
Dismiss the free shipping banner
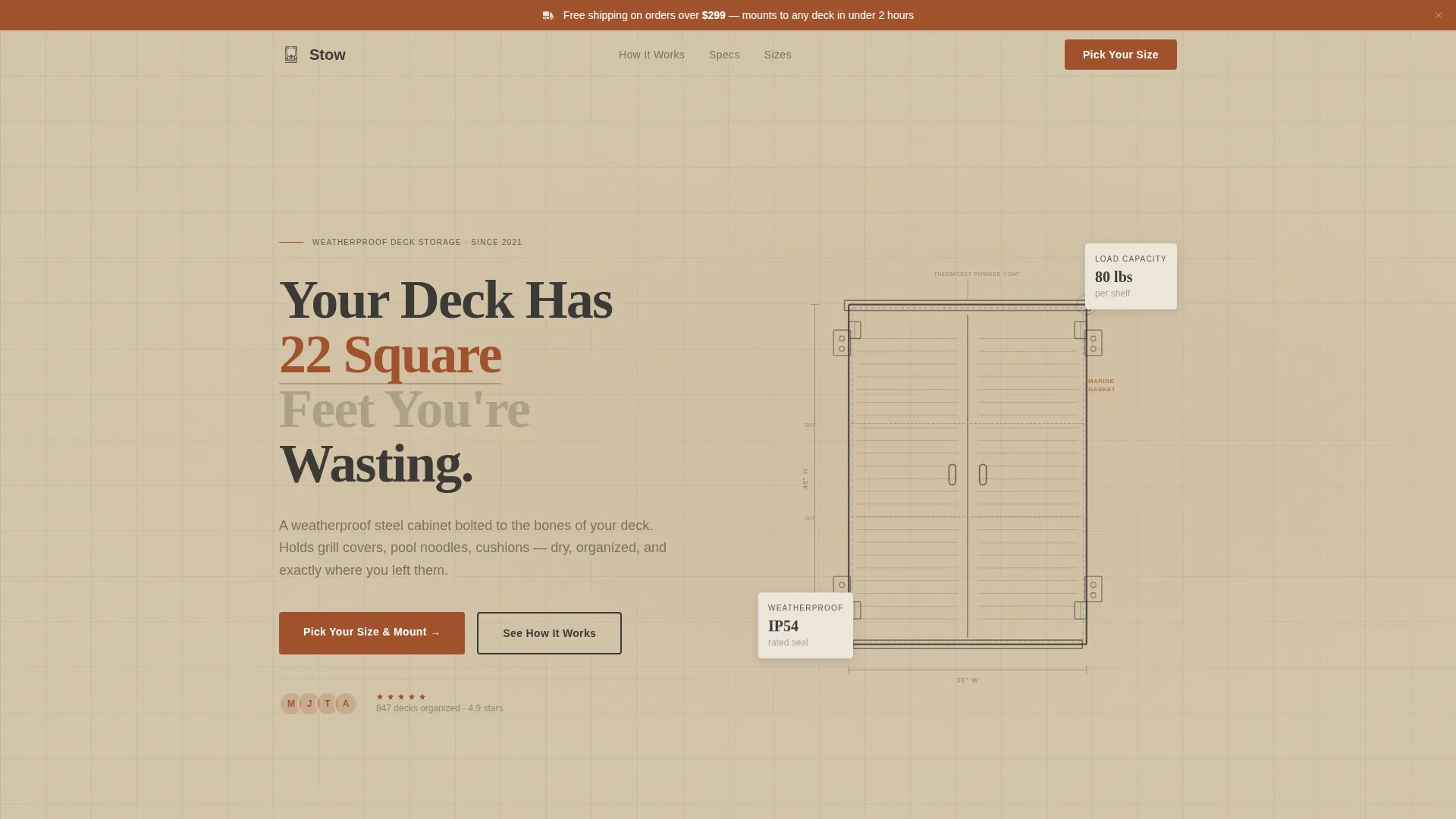(1438, 15)
